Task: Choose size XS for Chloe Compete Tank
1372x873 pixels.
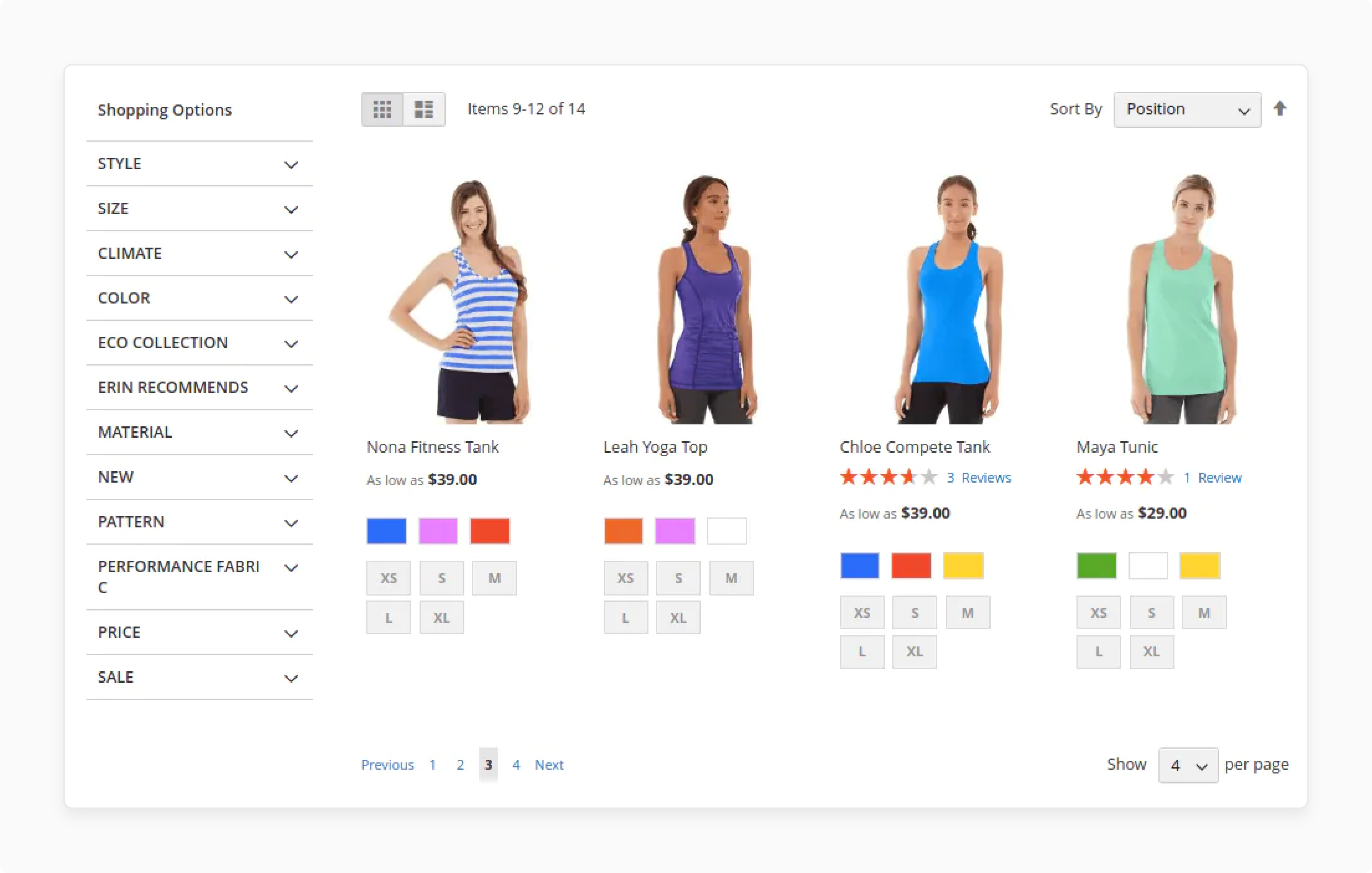Action: [862, 613]
